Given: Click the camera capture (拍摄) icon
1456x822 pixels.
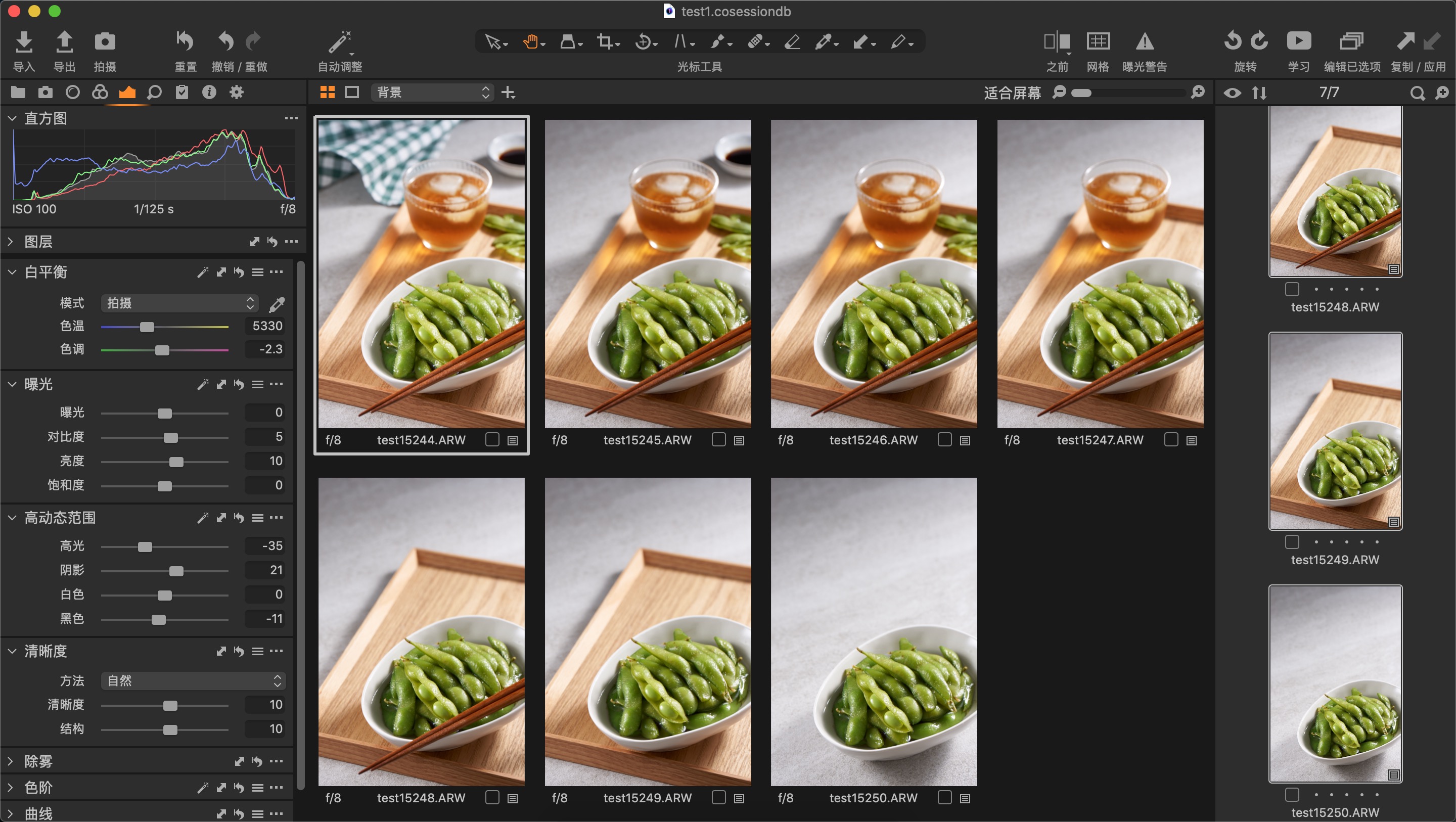Looking at the screenshot, I should pos(105,42).
